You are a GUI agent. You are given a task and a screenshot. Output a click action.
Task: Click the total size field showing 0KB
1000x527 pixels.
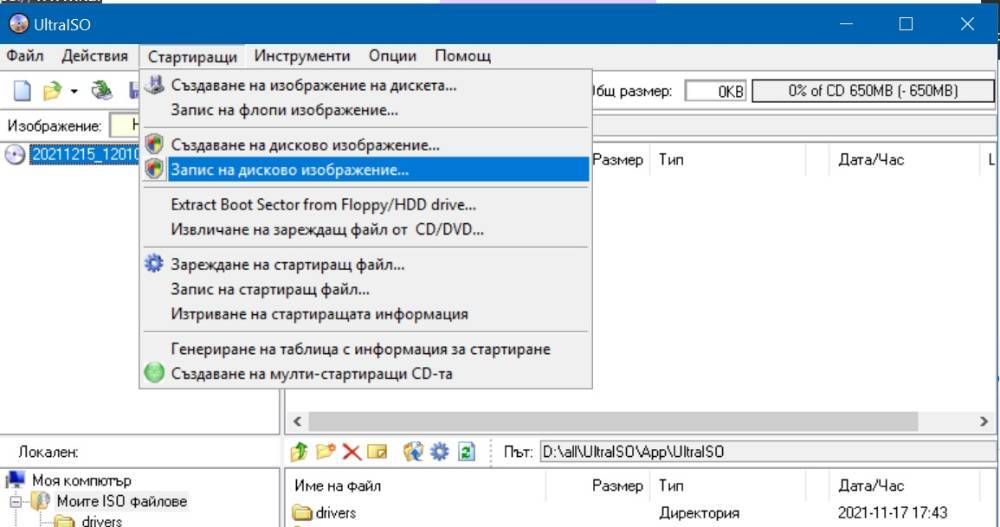pyautogui.click(x=715, y=91)
